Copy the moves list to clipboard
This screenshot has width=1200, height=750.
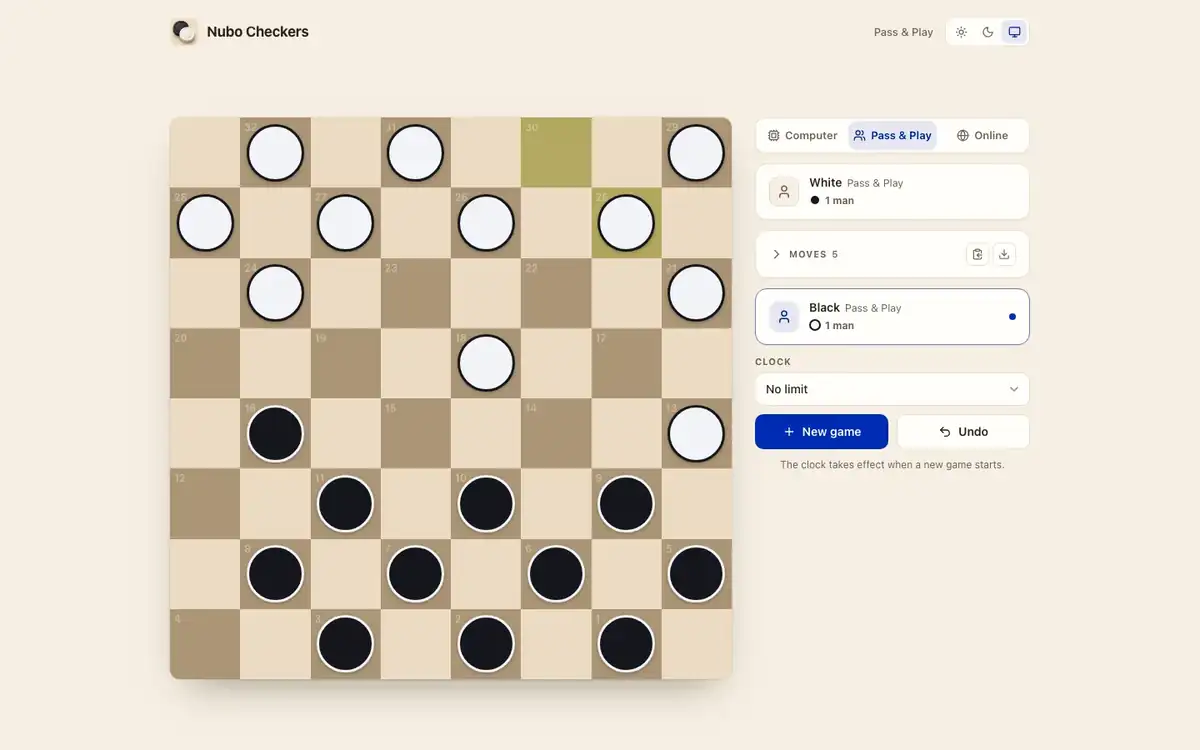pos(978,254)
